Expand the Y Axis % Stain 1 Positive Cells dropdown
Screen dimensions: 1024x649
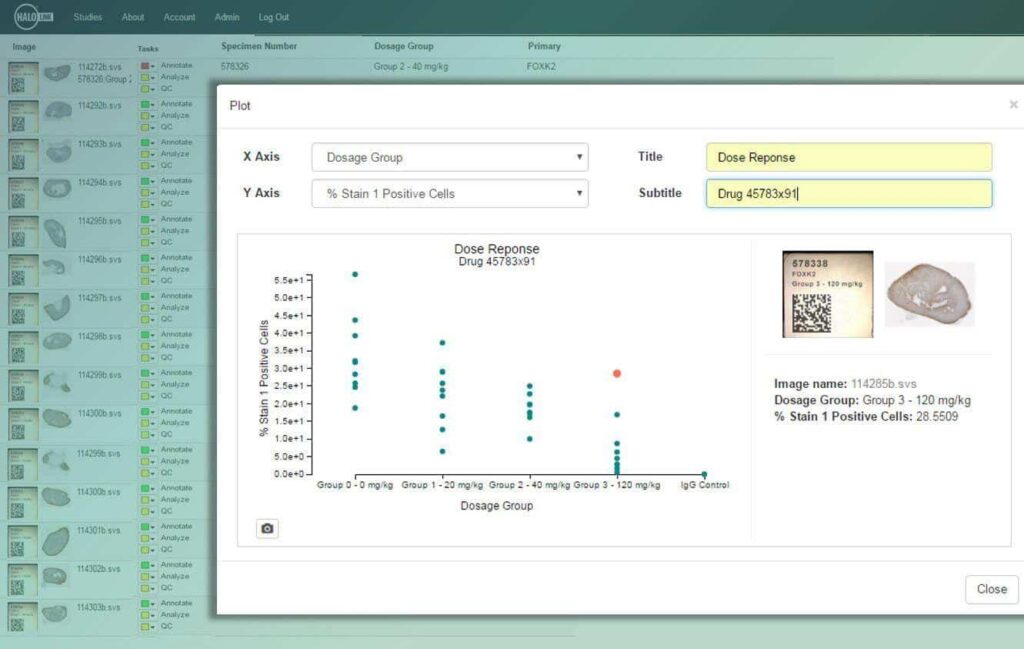[x=449, y=194]
